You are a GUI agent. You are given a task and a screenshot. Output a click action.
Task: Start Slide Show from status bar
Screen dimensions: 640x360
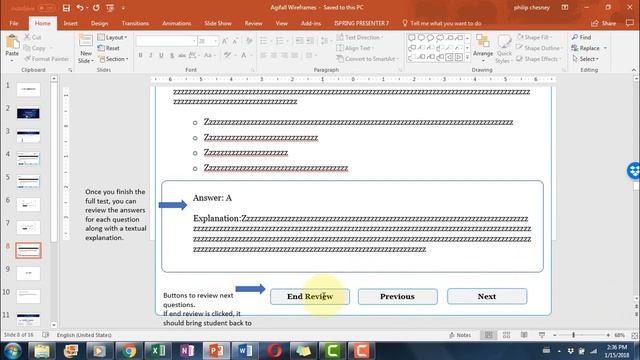542,335
